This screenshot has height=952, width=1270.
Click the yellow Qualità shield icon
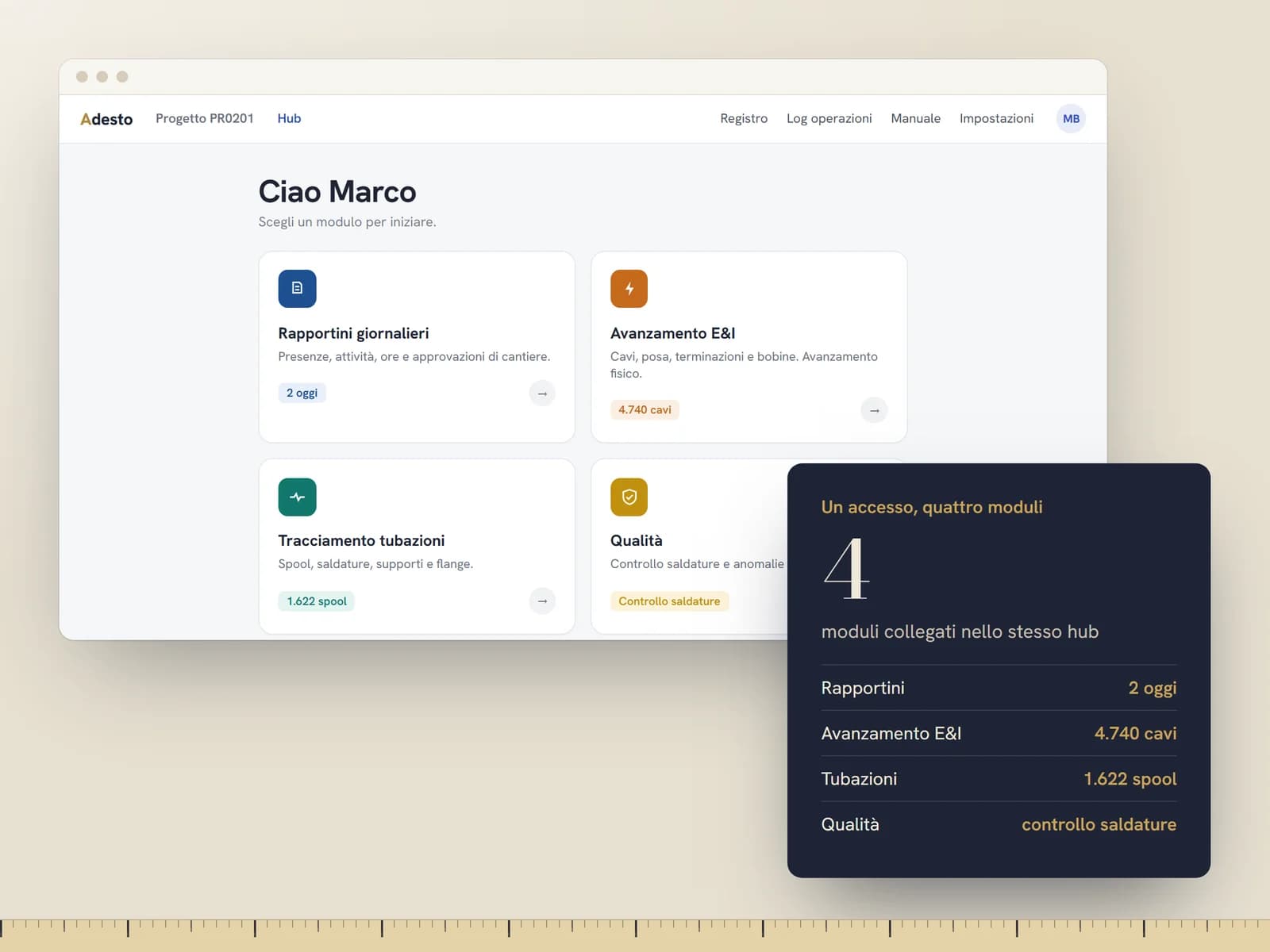click(x=629, y=497)
